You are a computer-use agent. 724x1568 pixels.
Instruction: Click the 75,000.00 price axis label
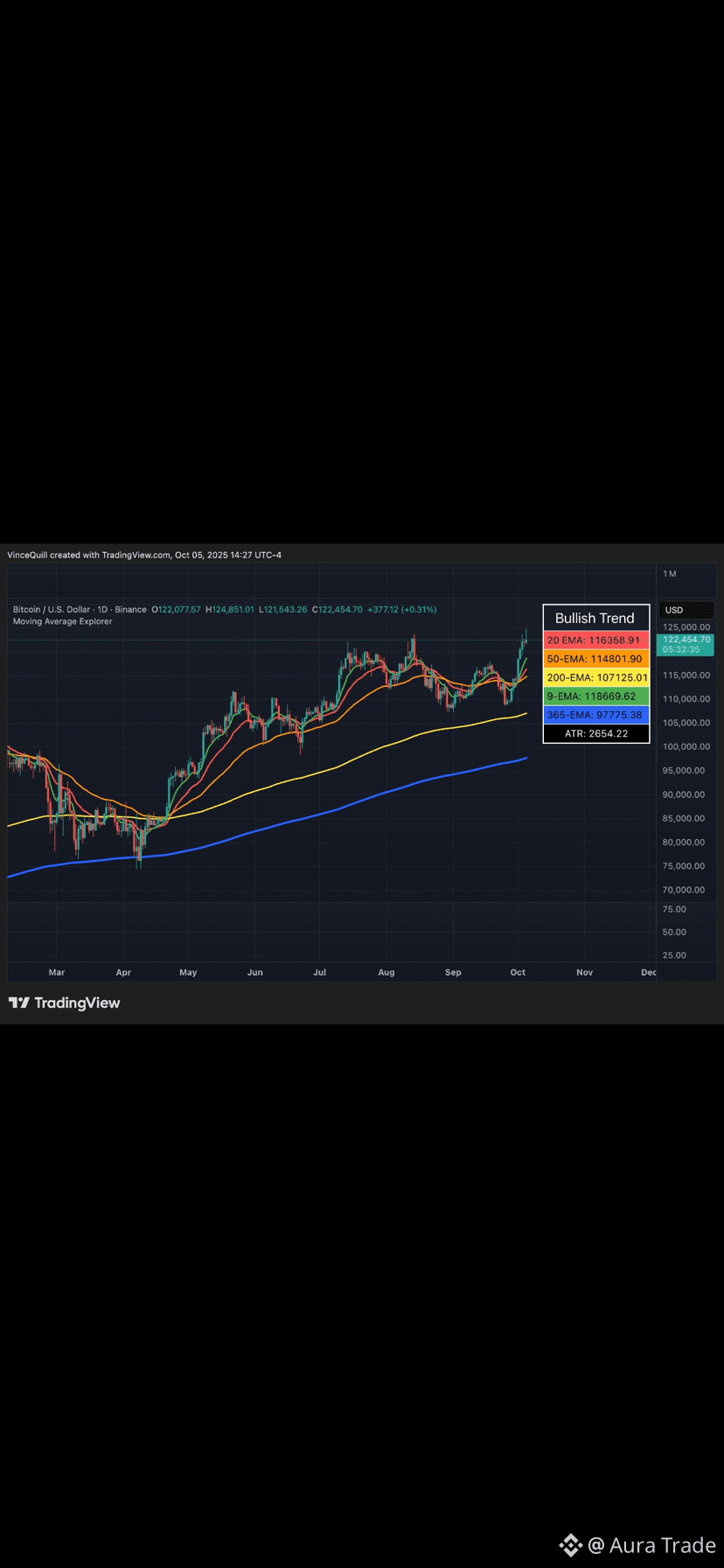tap(686, 866)
